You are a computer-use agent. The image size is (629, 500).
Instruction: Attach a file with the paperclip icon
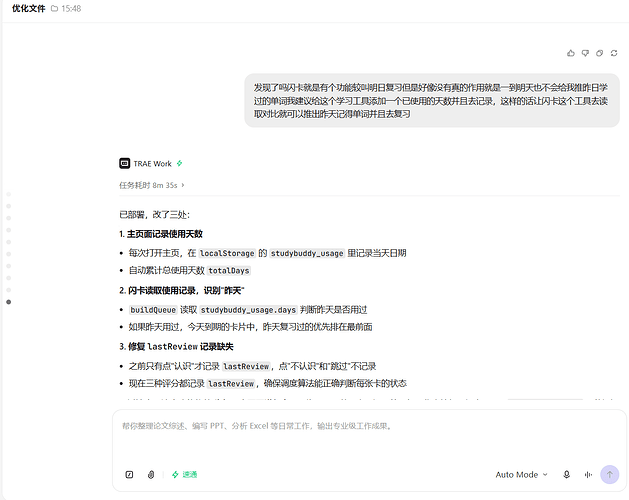point(151,475)
